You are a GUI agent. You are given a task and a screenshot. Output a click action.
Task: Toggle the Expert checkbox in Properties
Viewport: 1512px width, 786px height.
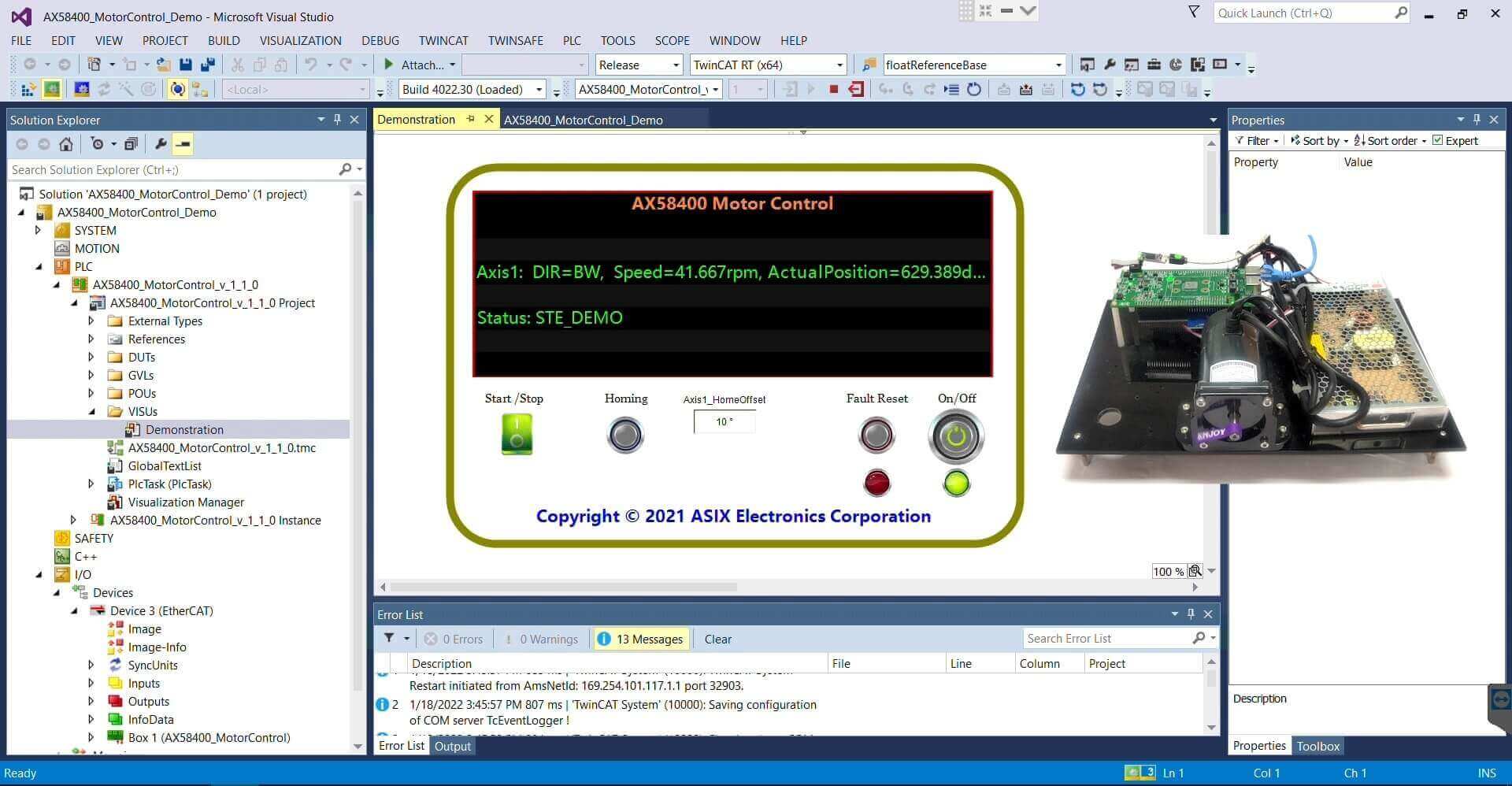1438,140
